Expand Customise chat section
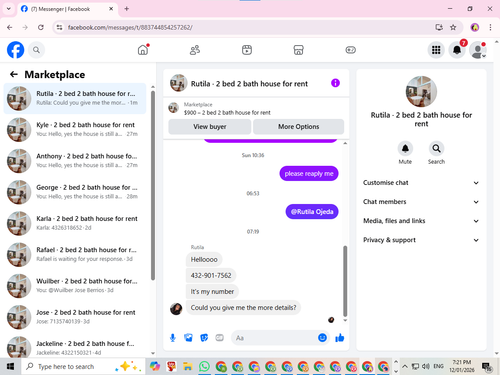Screen dimensions: 500x375 pyautogui.click(x=421, y=183)
